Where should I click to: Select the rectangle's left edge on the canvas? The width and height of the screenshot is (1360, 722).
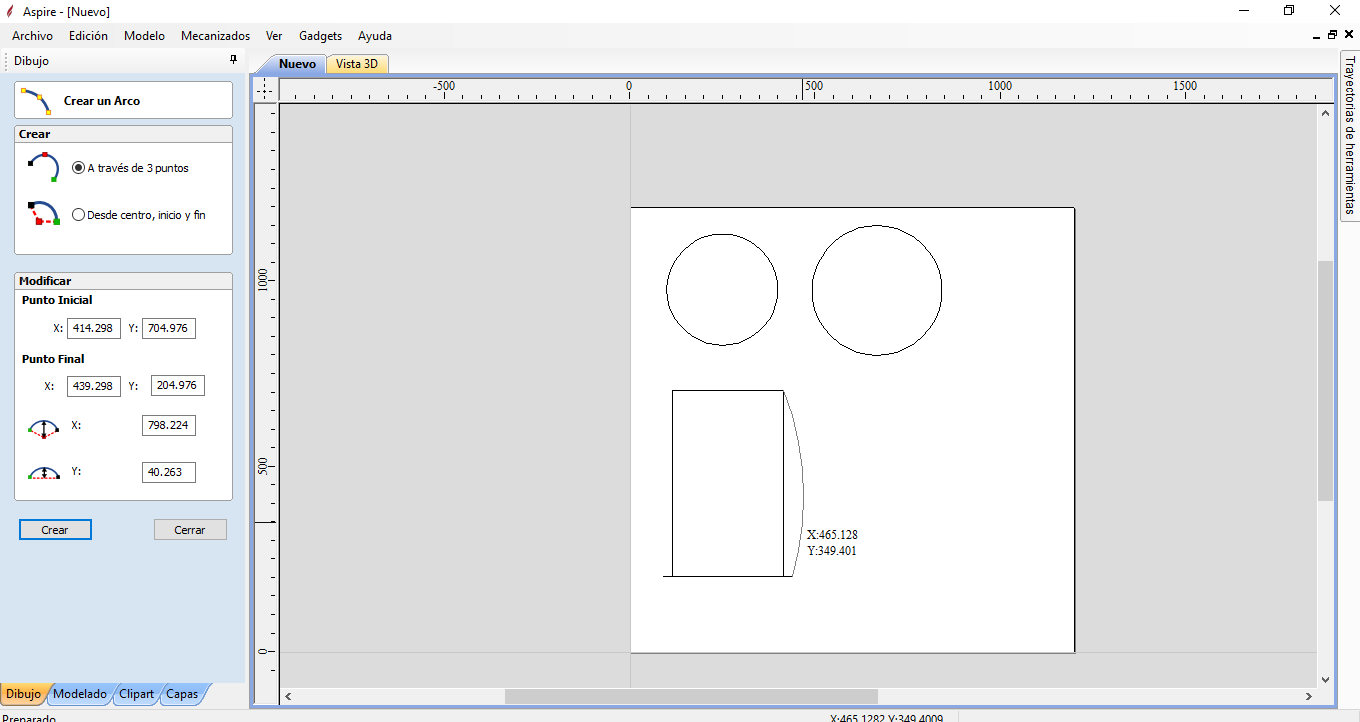(x=672, y=483)
